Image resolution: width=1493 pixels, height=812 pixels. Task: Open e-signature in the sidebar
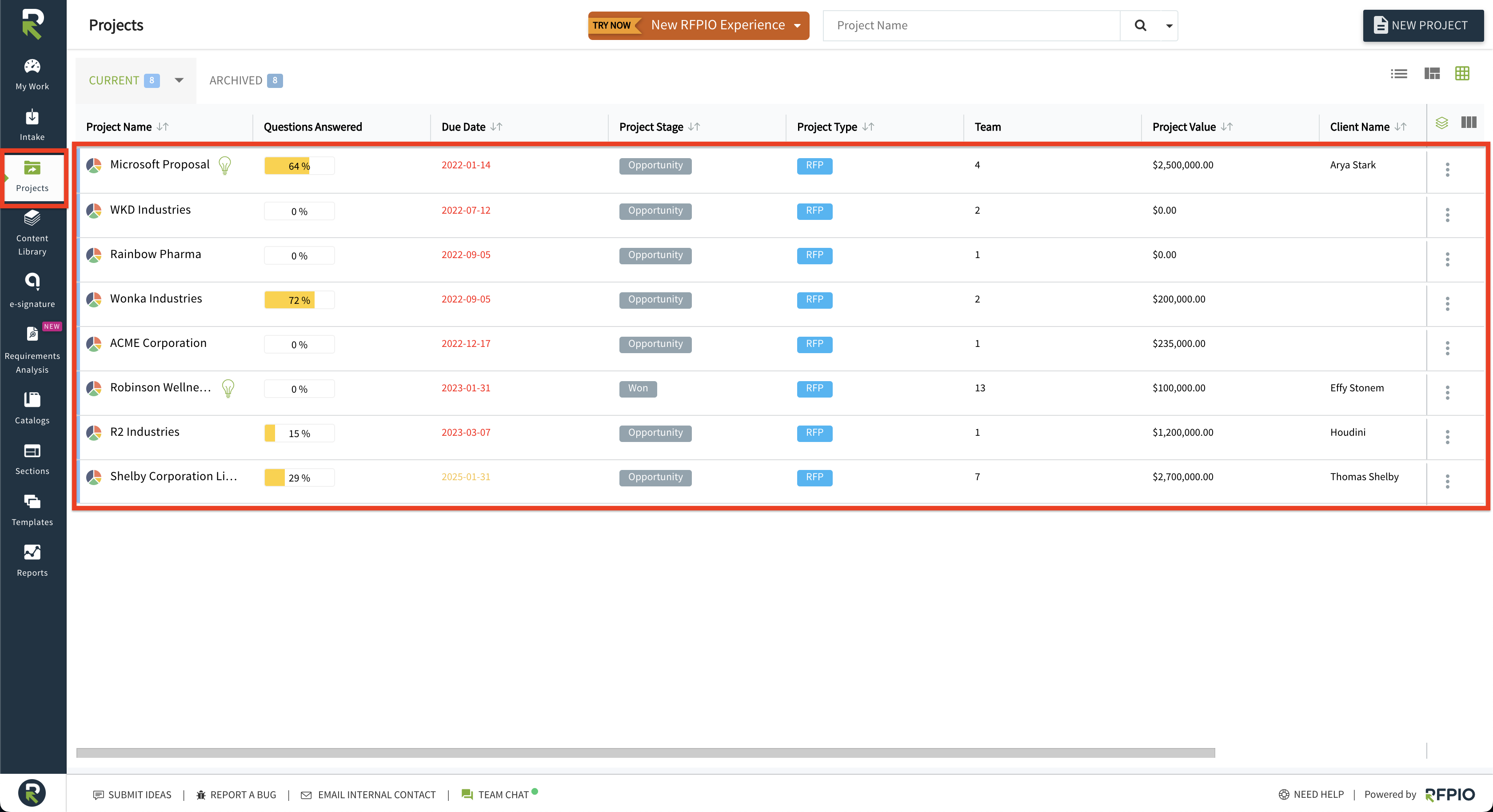32,290
